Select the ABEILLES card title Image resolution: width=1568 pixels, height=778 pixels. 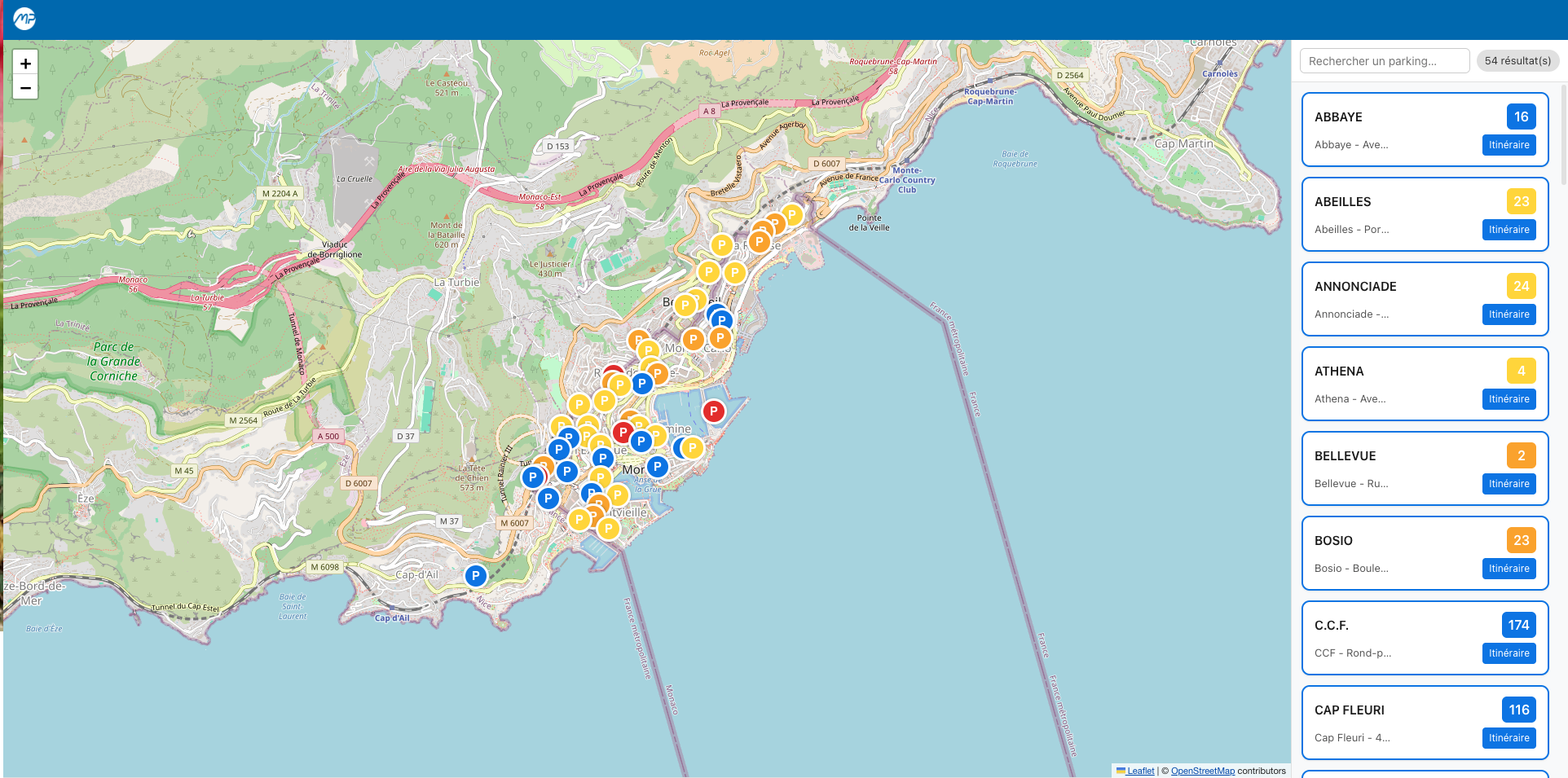point(1342,202)
